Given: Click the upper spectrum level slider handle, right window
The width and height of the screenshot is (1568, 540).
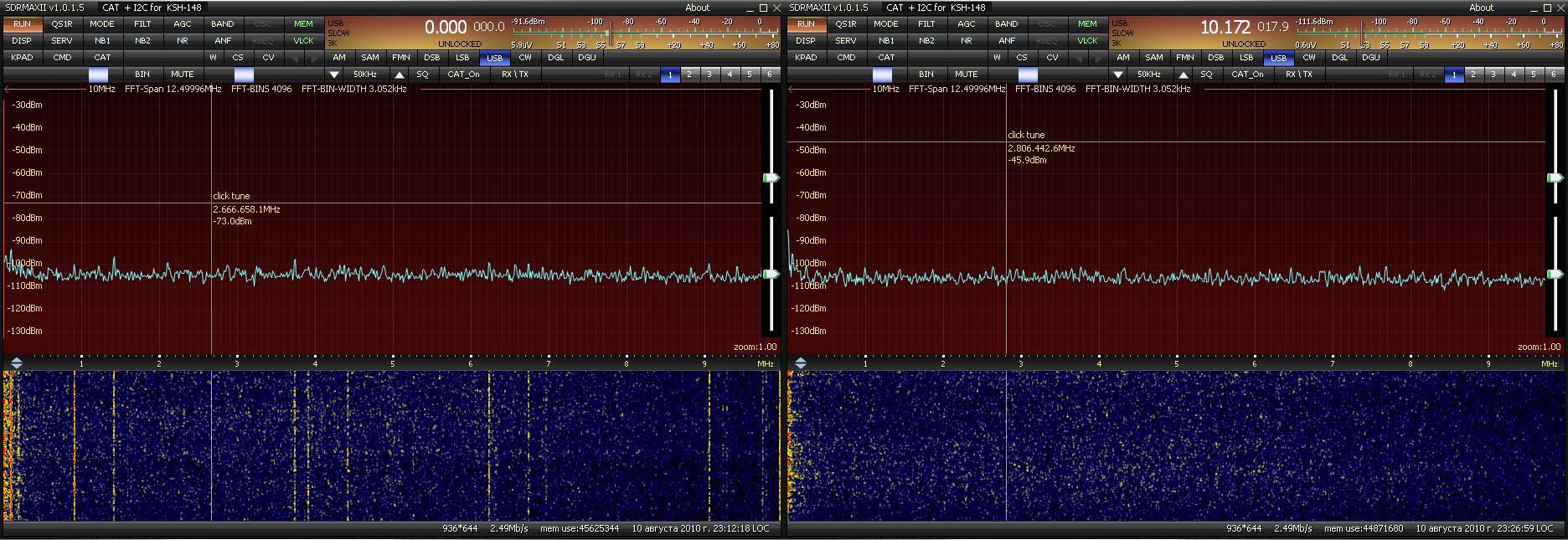Looking at the screenshot, I should (x=1555, y=177).
